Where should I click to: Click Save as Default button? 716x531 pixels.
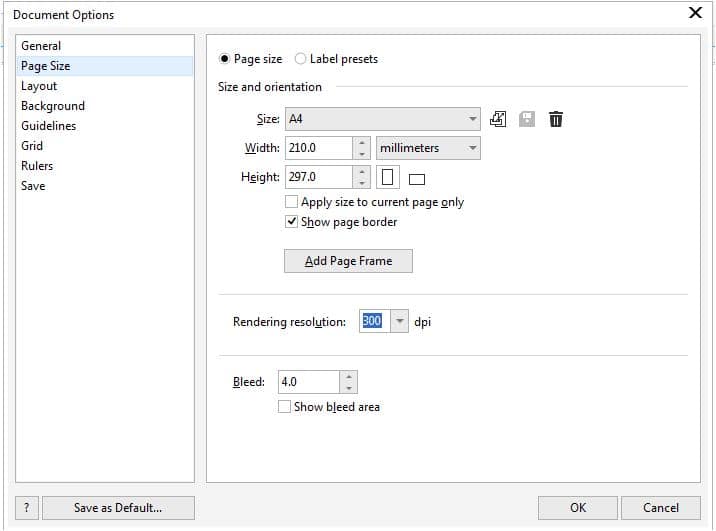click(x=118, y=507)
